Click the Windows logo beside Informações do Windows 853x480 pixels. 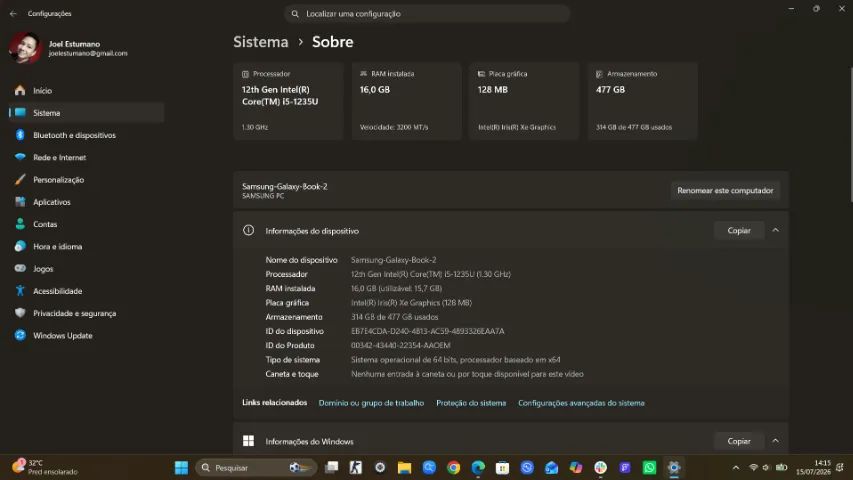249,441
